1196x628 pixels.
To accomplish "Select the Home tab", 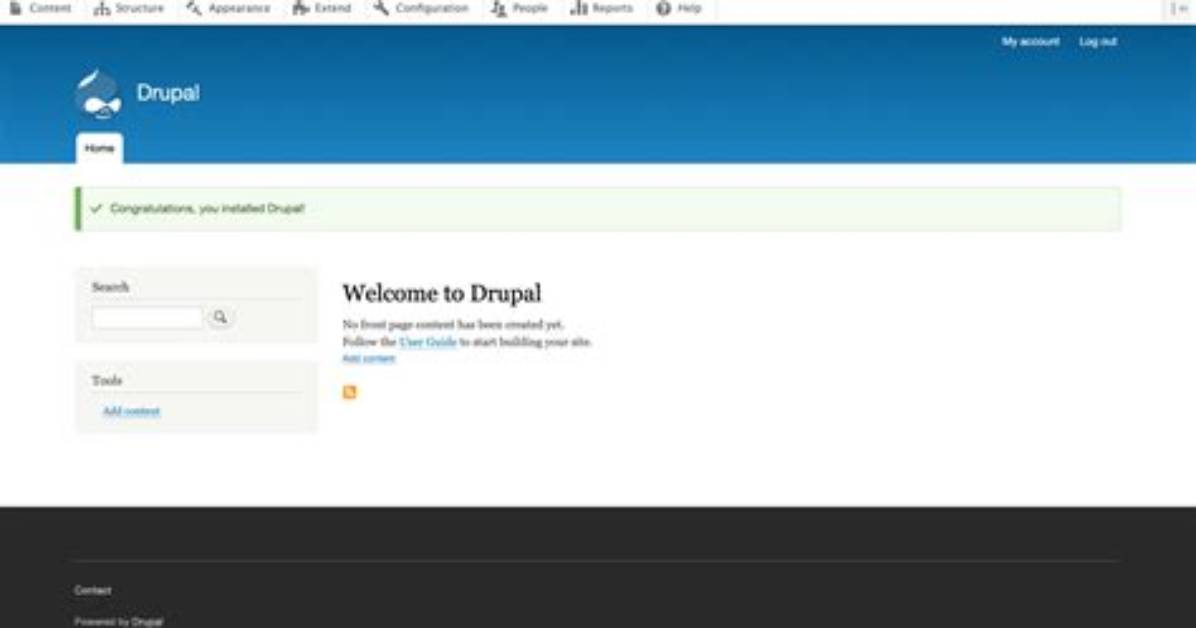I will pyautogui.click(x=99, y=148).
